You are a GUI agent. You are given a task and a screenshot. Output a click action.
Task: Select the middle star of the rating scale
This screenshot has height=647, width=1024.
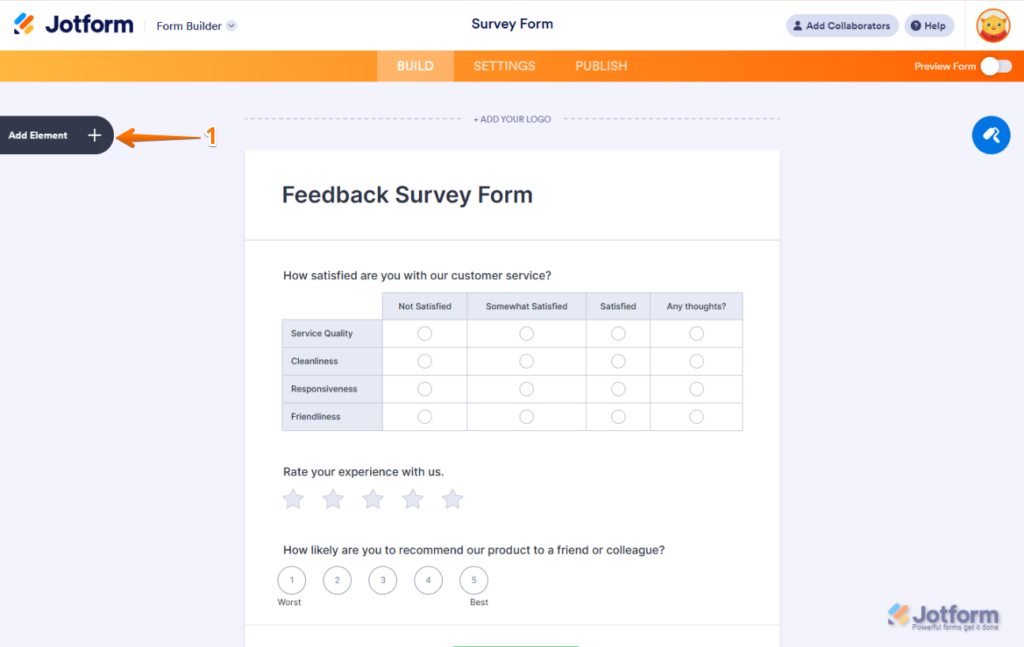pyautogui.click(x=372, y=498)
